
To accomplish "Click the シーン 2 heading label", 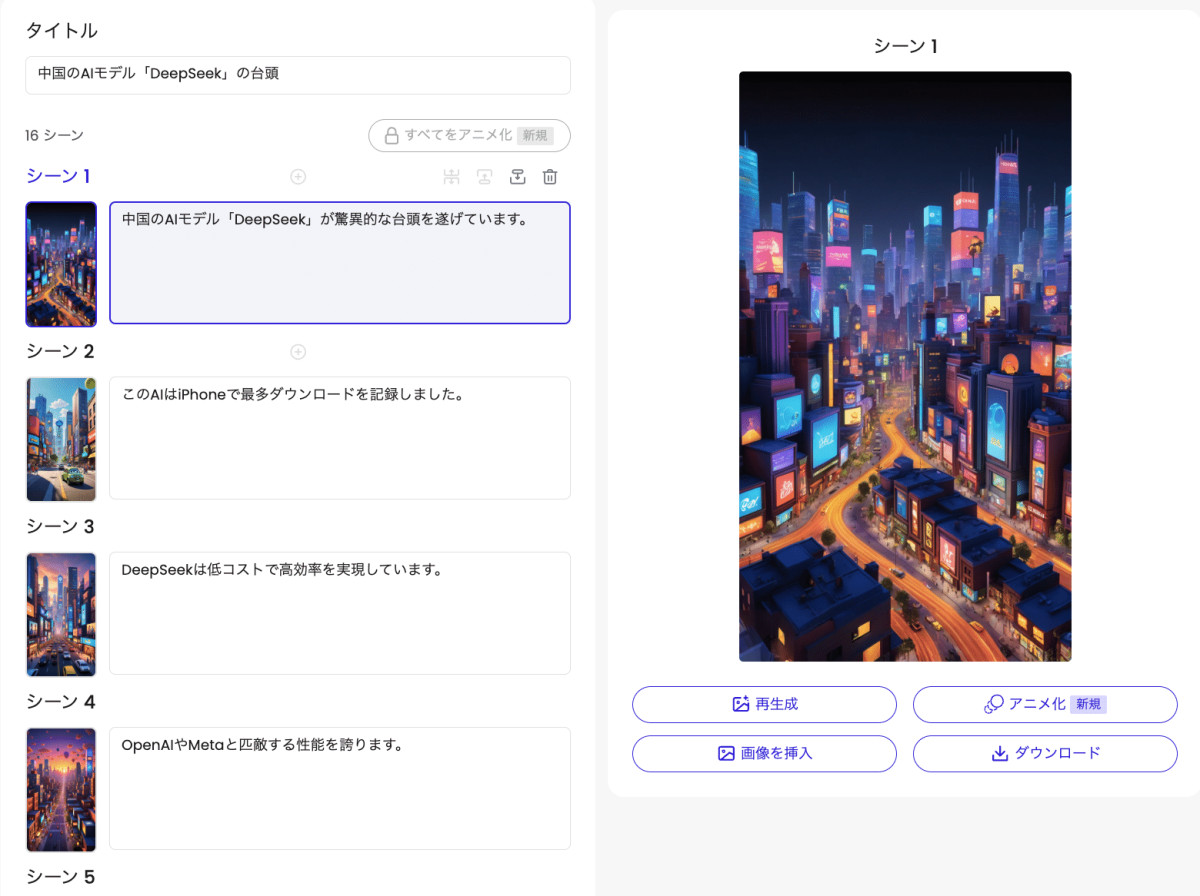I will point(60,351).
